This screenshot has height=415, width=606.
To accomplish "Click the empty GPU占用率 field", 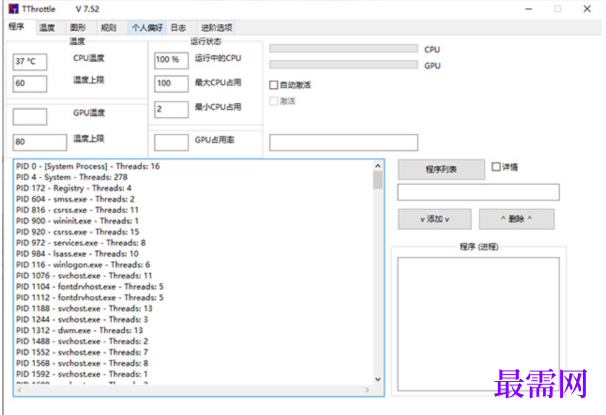I will point(171,142).
